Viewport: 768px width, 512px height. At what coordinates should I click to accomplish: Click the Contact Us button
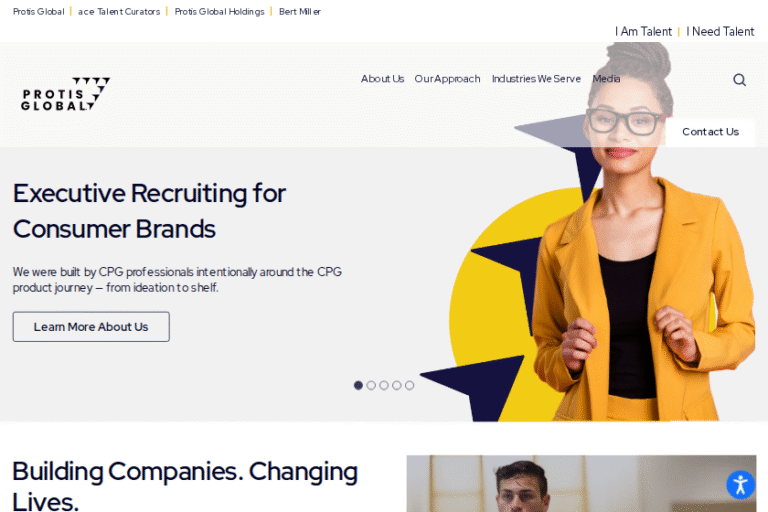pyautogui.click(x=710, y=132)
